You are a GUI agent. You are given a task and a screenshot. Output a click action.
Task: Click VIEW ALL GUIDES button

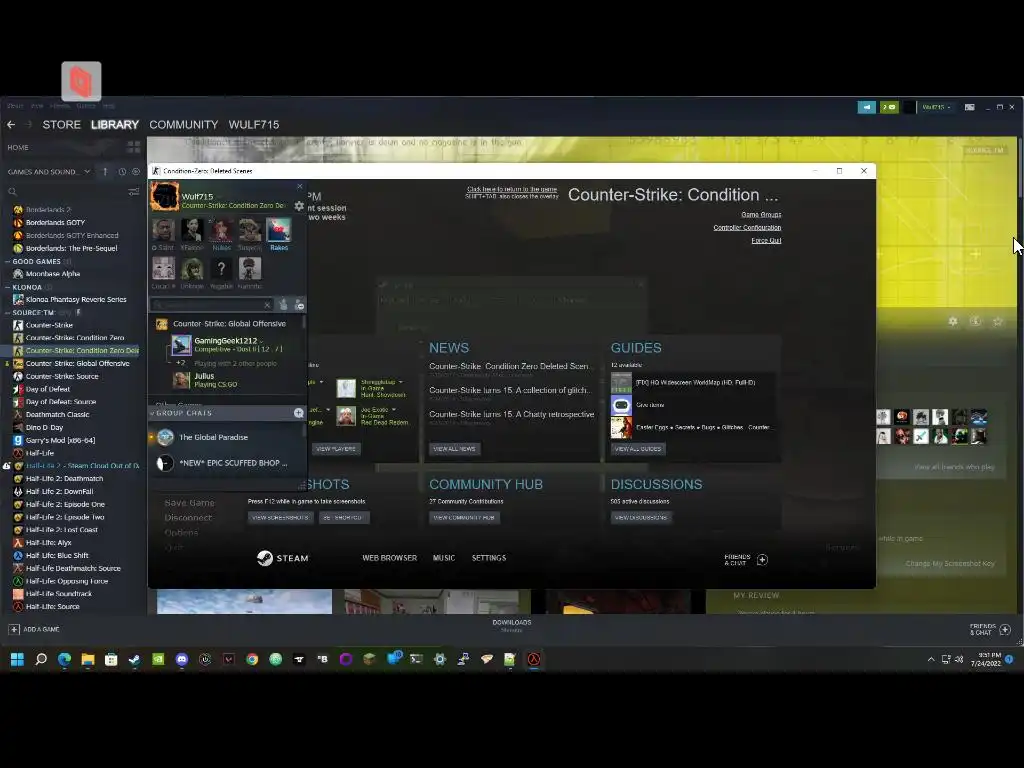(638, 449)
